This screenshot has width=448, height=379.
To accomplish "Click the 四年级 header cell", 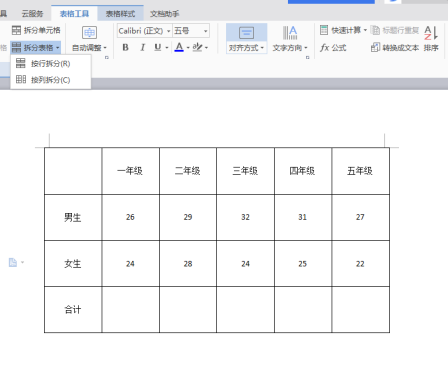I will coord(303,171).
